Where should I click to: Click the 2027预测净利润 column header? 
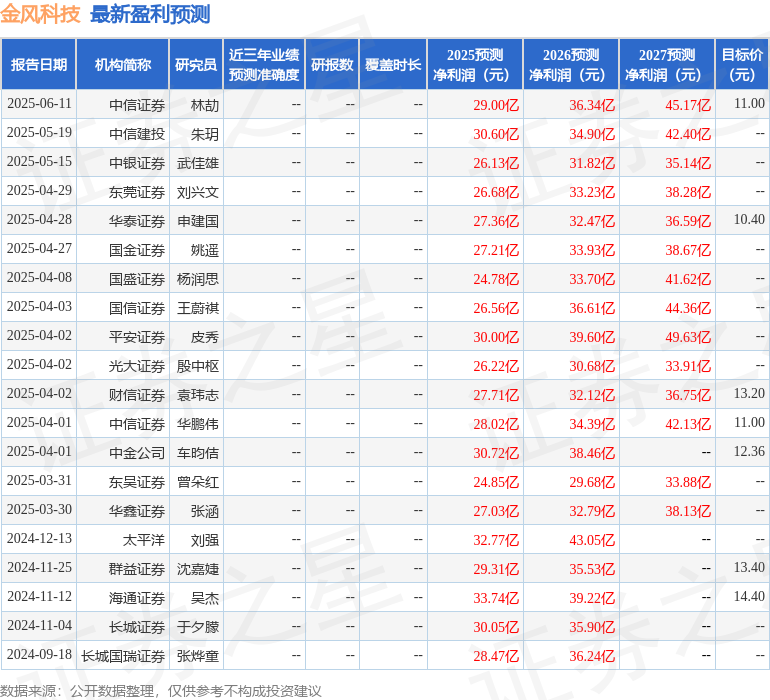pos(667,65)
